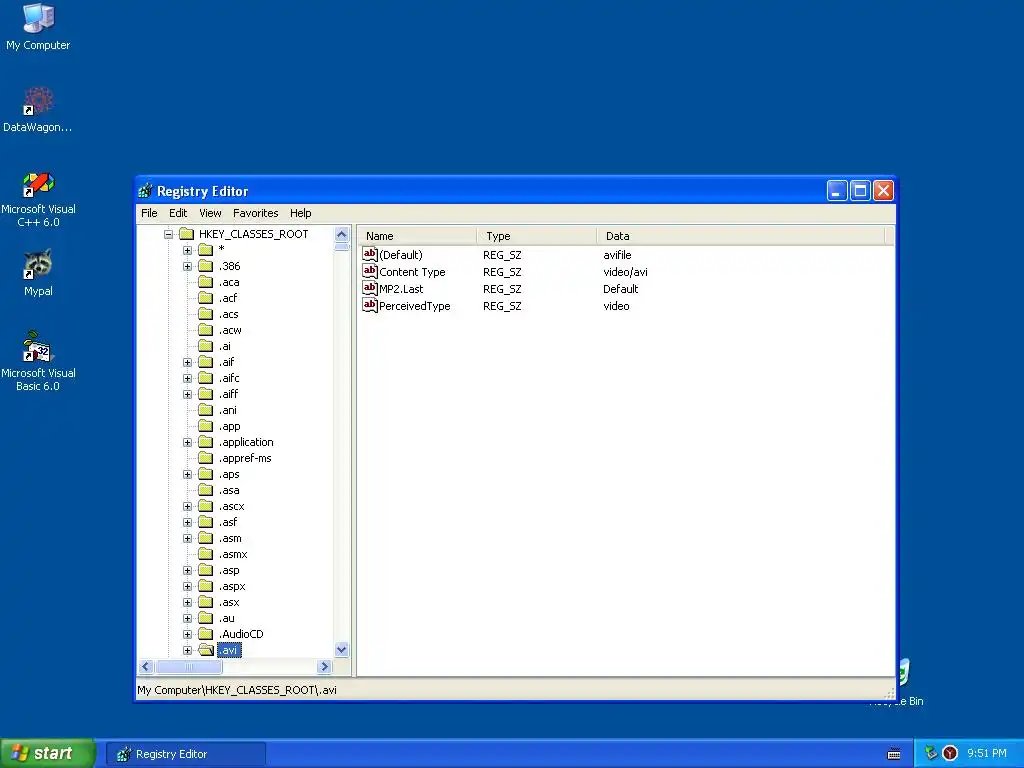Click the red Y tray icon

950,753
